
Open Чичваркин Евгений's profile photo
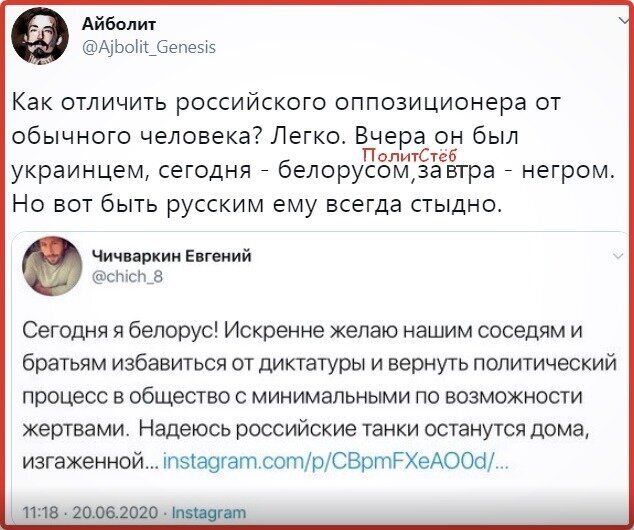[52, 266]
